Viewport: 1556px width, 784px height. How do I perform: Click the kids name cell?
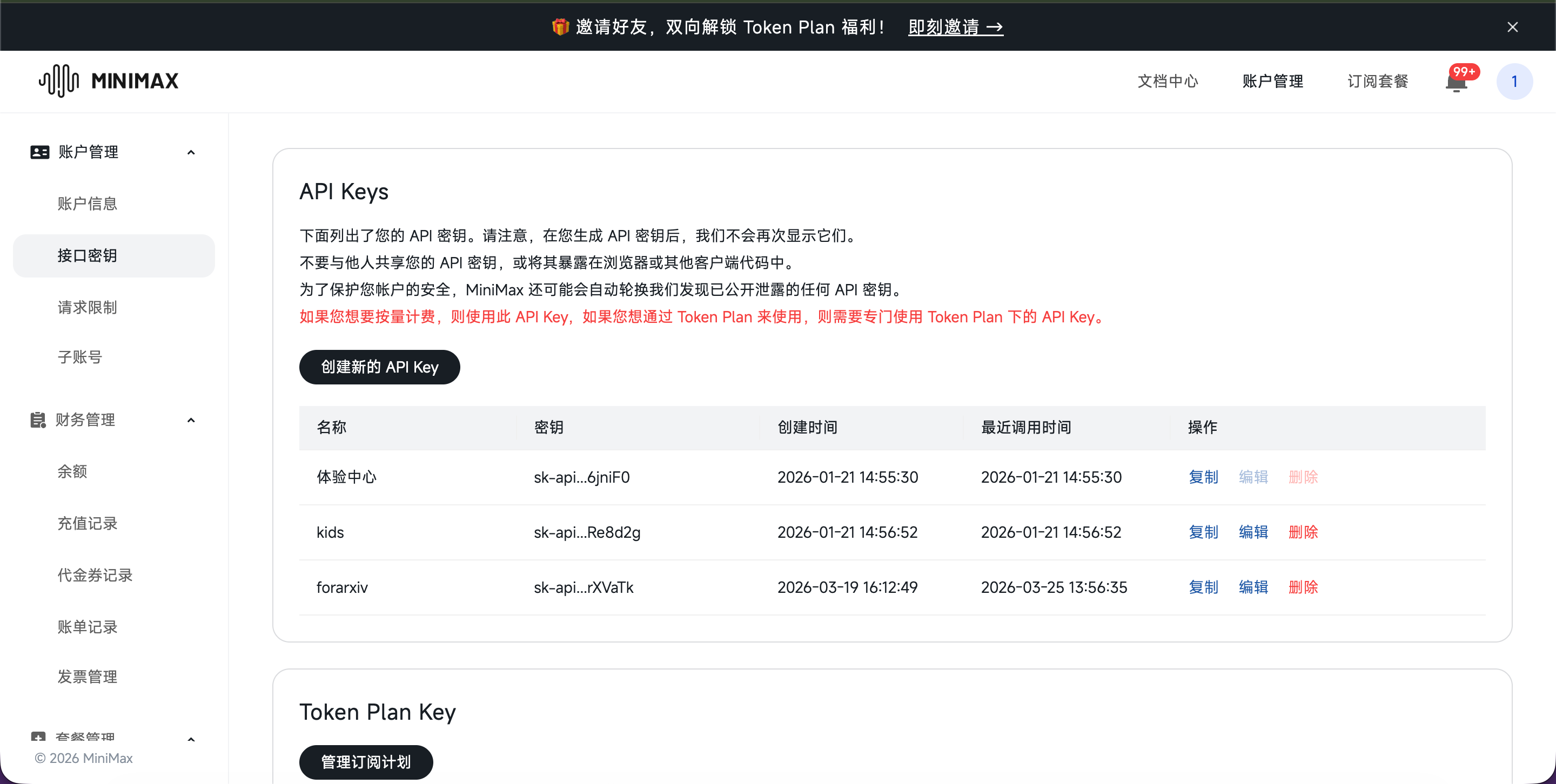pyautogui.click(x=330, y=532)
